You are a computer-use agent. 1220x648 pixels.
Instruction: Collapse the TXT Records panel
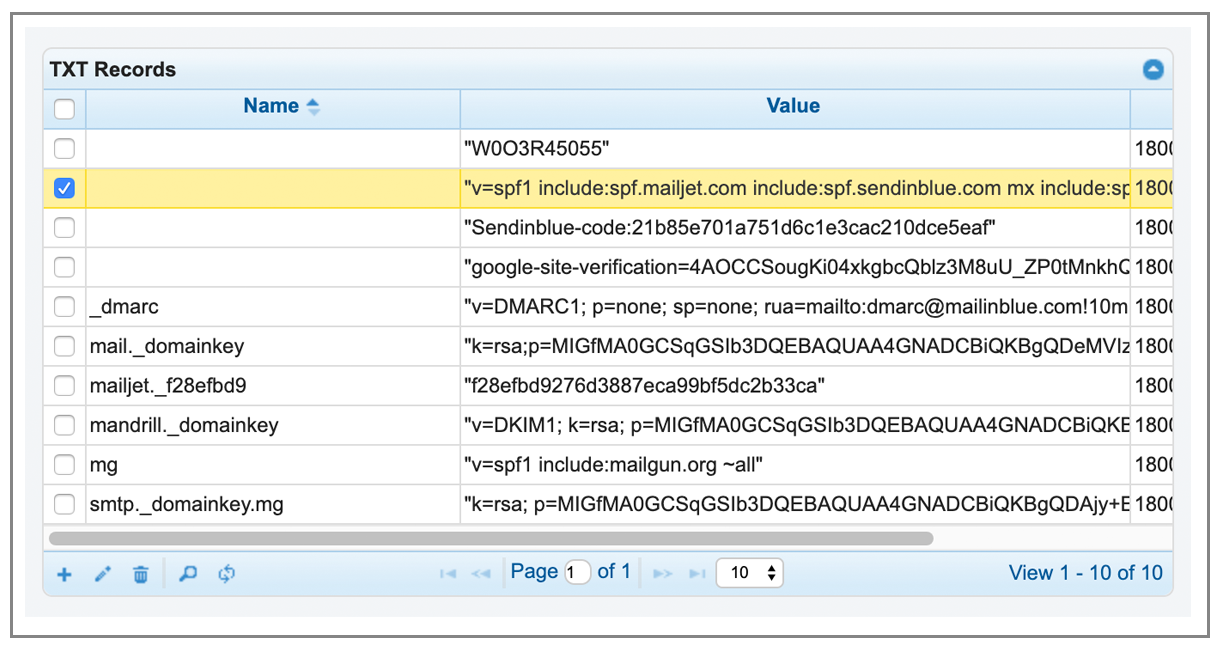point(1153,70)
